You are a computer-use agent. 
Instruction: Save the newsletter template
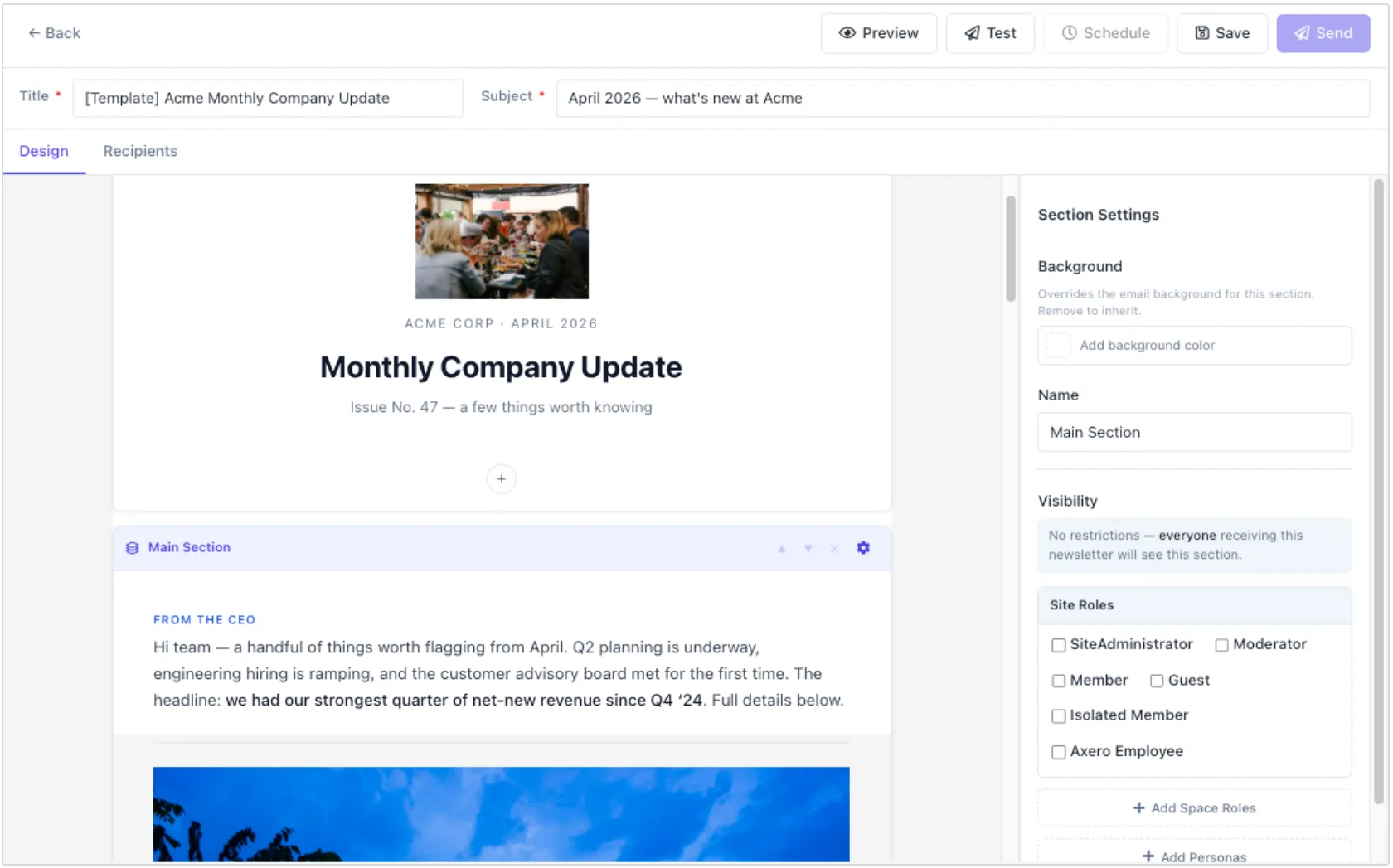click(1222, 33)
